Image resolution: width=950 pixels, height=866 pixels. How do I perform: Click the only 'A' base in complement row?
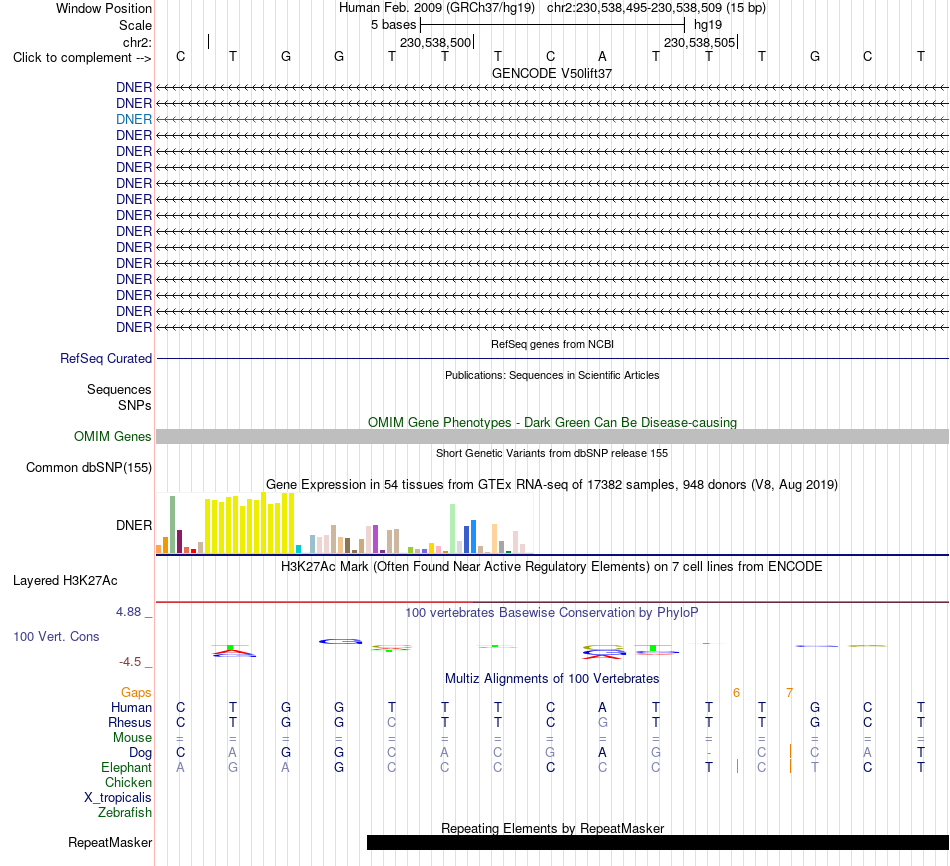coord(602,56)
